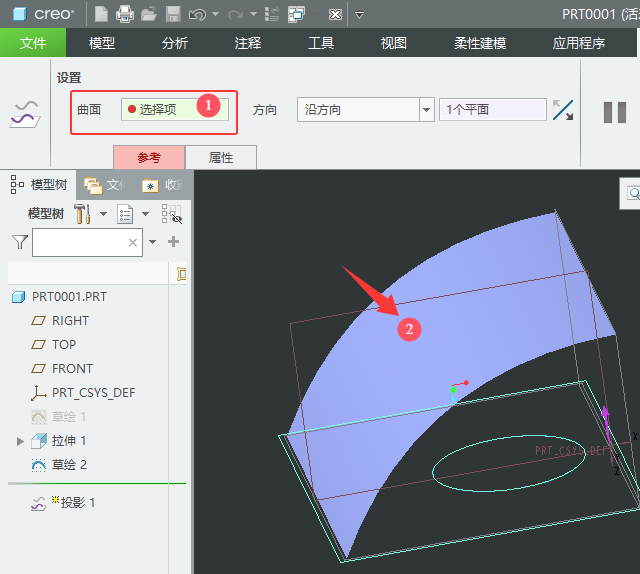
Task: Expand the 拉伸 1 feature node
Action: [x=20, y=441]
